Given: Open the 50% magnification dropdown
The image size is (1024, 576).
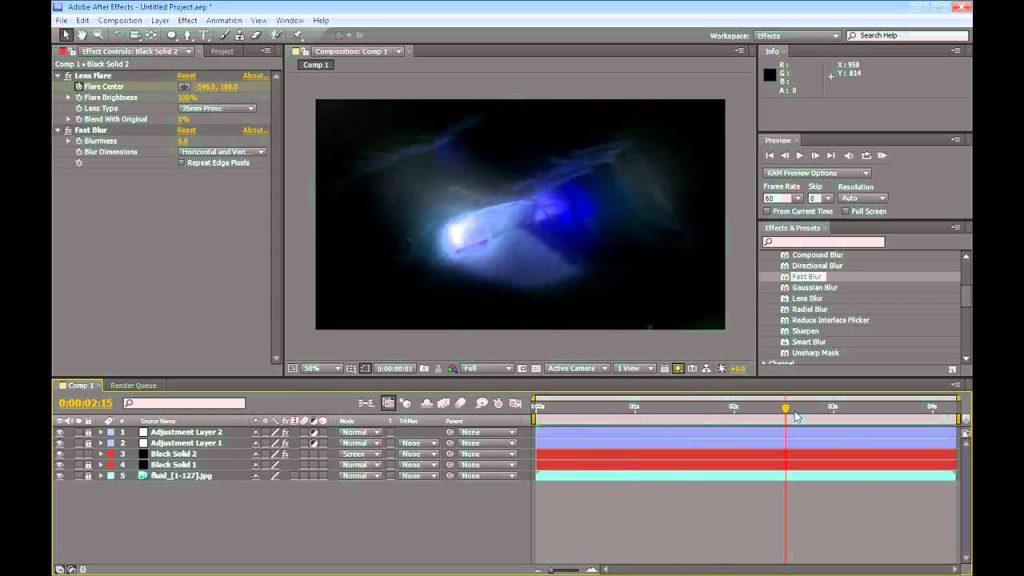Looking at the screenshot, I should 322,368.
